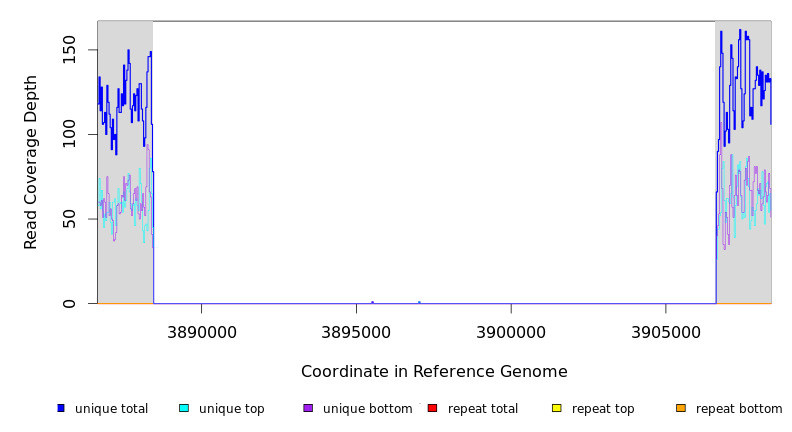Viewport: 792px width, 432px height.
Task: Click the 3890000 x-axis tick label
Action: 201,332
